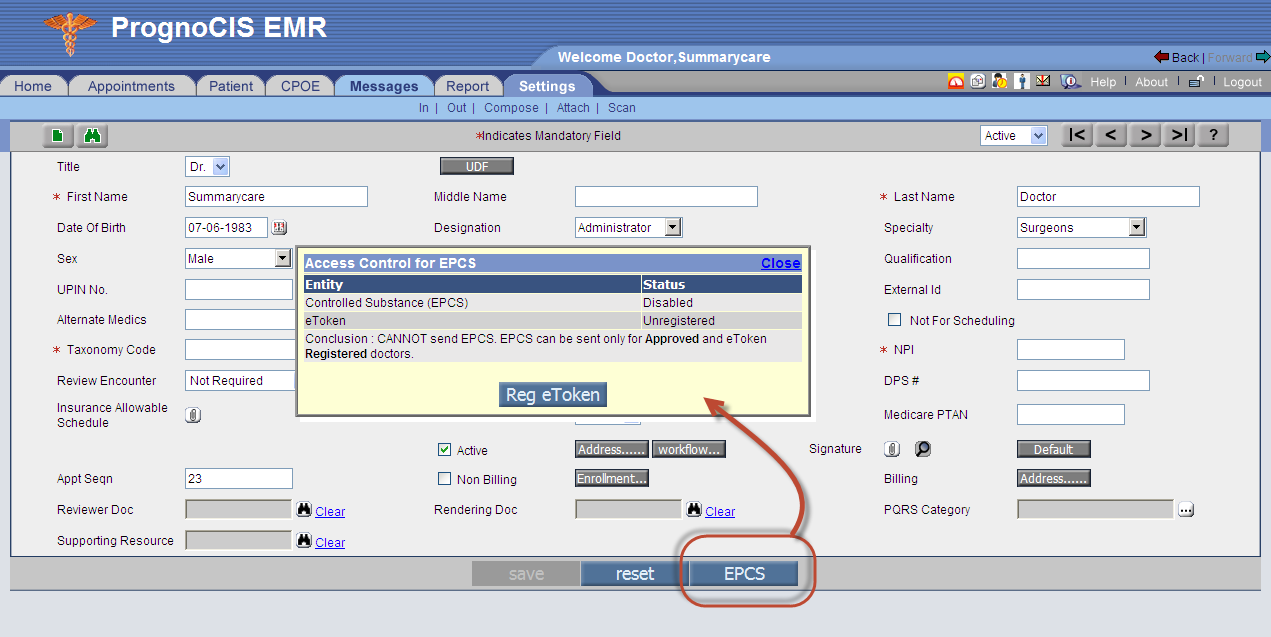Go to the Patient tab
Image resolution: width=1271 pixels, height=637 pixels.
tap(231, 86)
